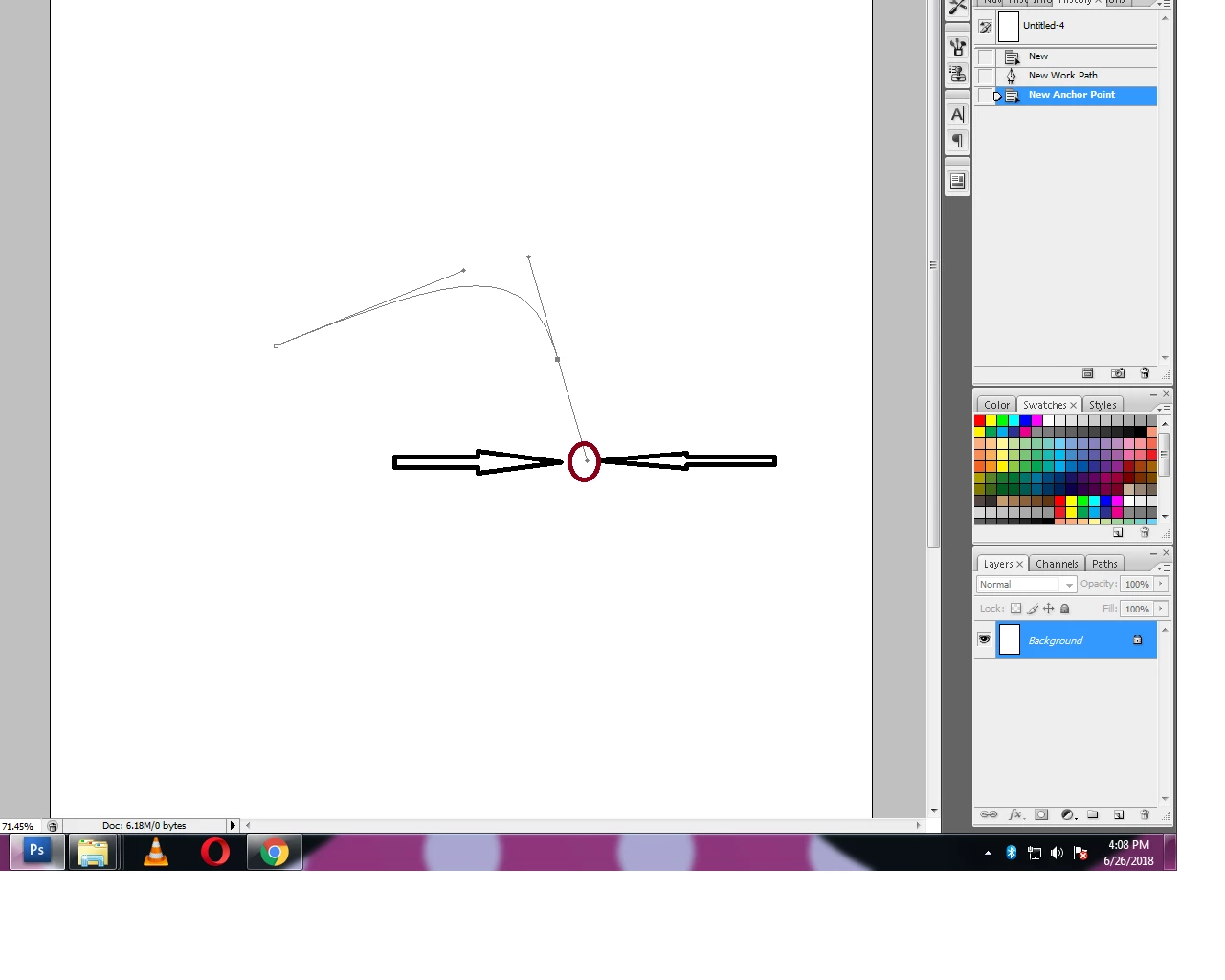Open Action Center flag icon

point(1080,853)
